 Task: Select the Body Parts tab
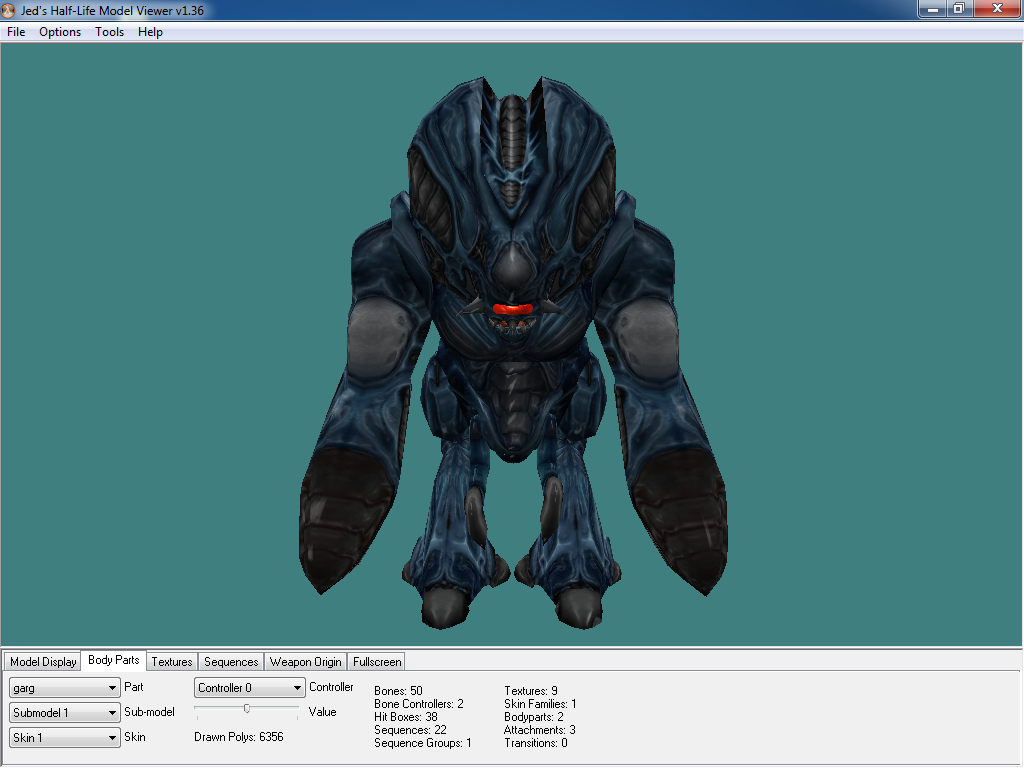[114, 660]
